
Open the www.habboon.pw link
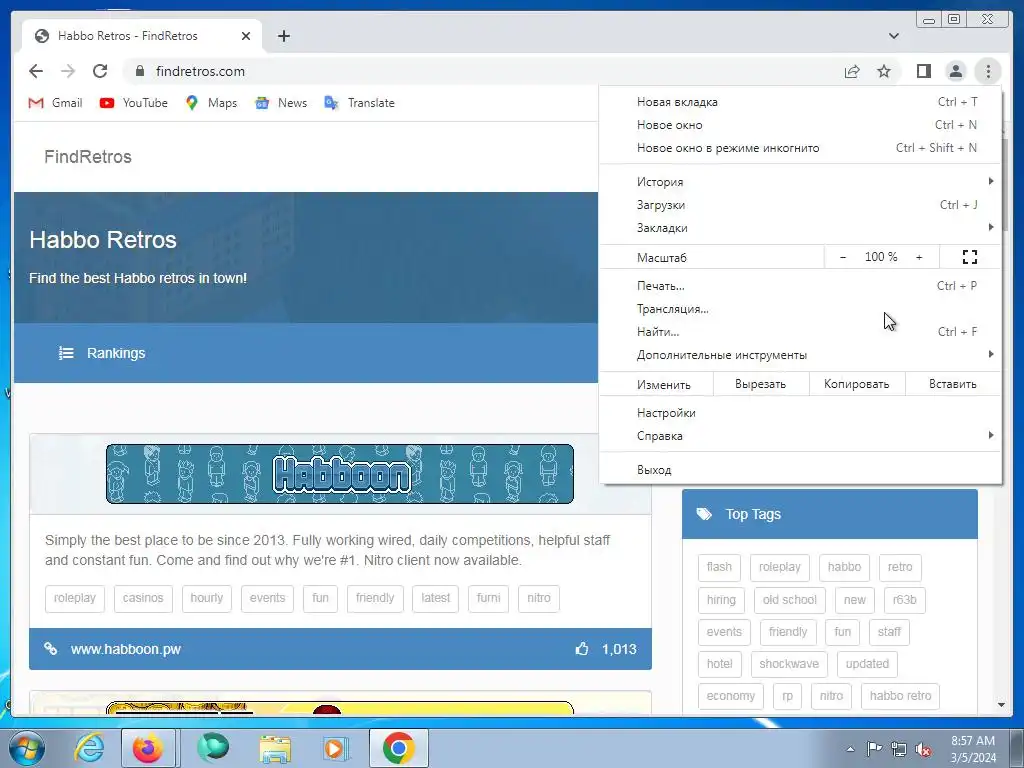pos(125,649)
